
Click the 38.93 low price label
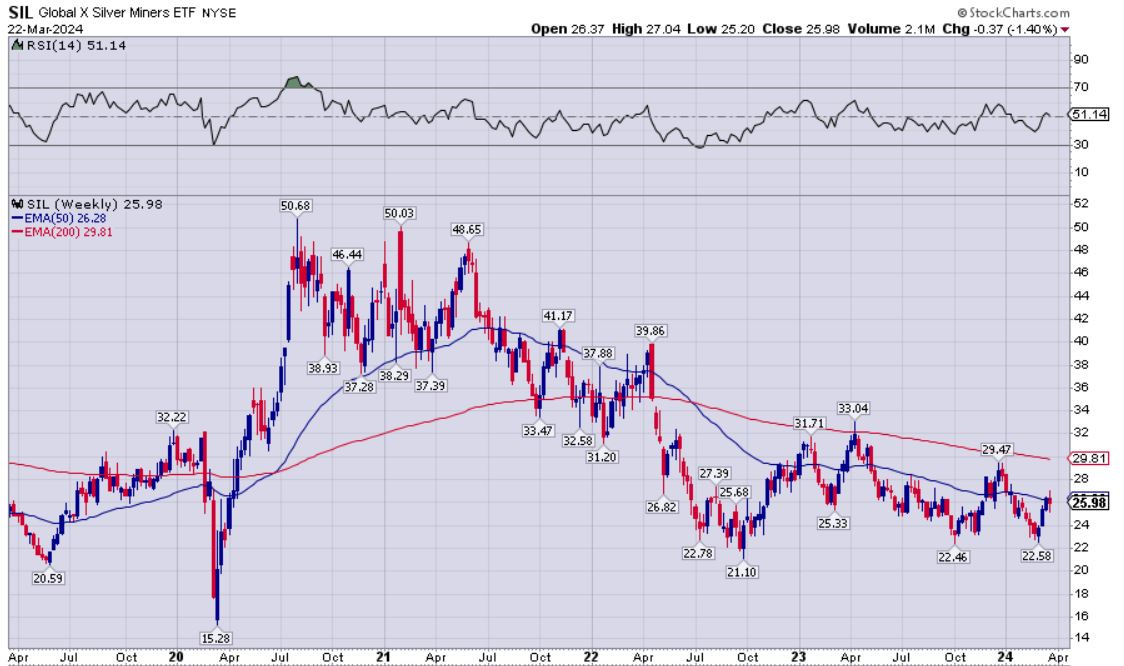[323, 368]
